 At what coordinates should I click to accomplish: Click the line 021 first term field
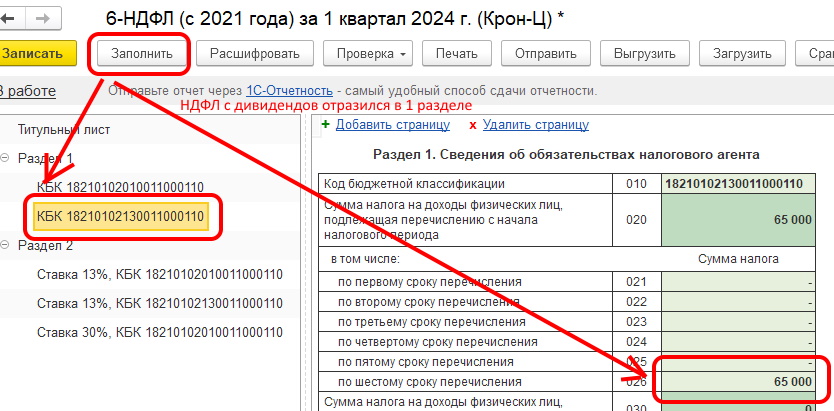tap(738, 282)
